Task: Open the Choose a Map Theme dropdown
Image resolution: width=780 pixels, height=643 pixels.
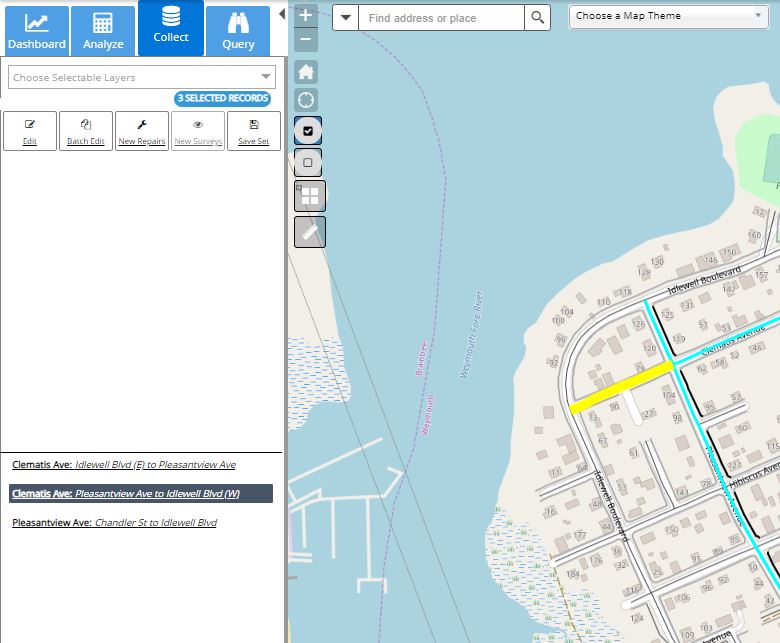Action: [668, 16]
